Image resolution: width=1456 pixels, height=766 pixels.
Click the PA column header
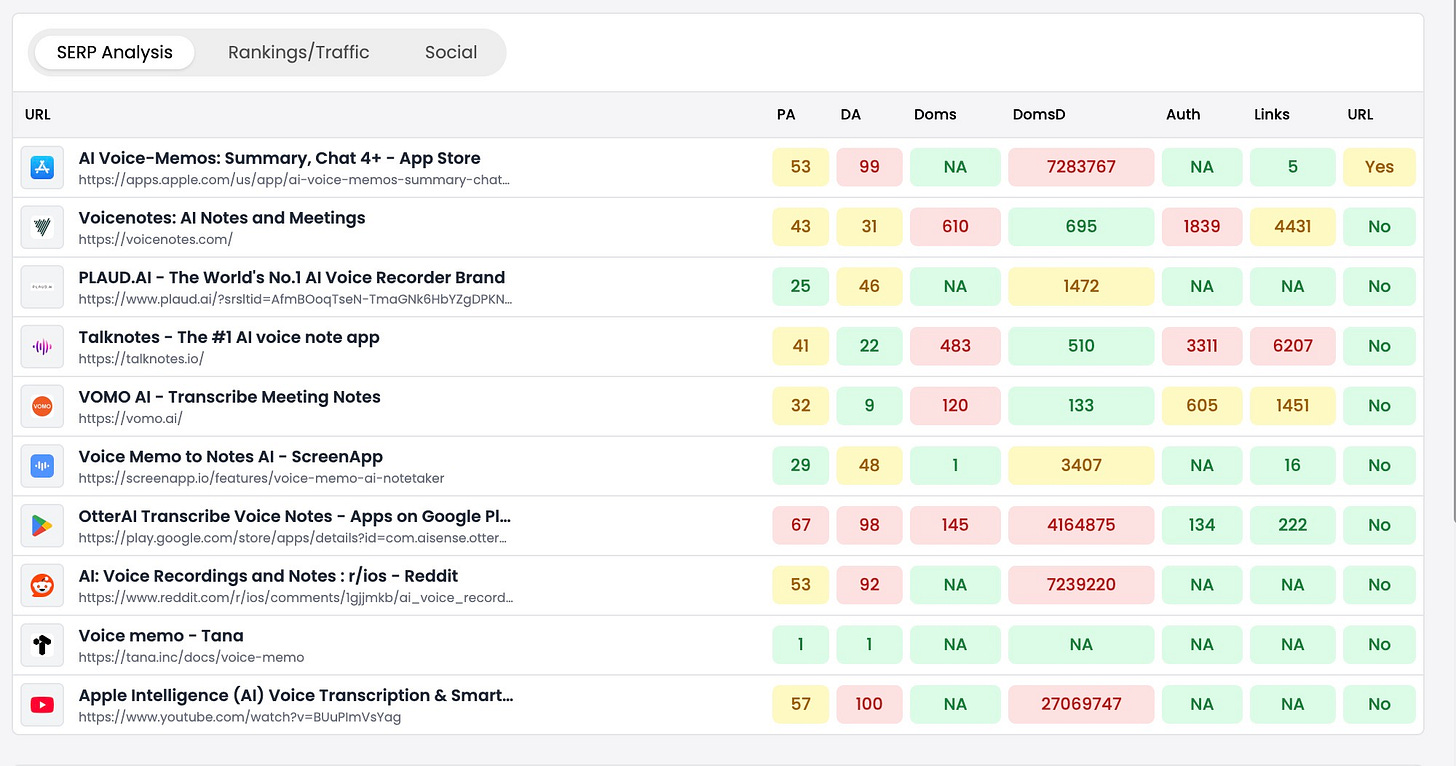[786, 115]
